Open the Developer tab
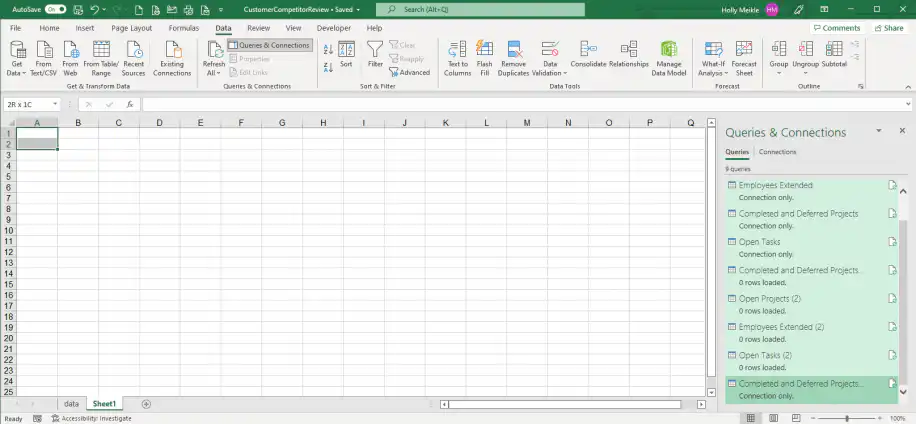 334,28
